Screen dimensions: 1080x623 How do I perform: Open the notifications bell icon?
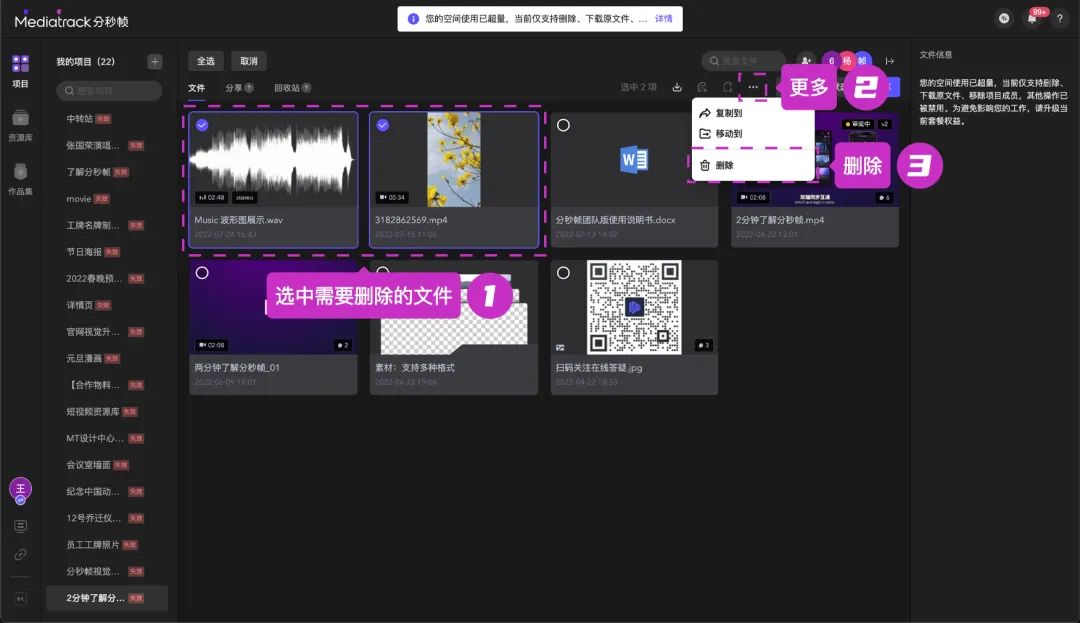(x=1032, y=19)
